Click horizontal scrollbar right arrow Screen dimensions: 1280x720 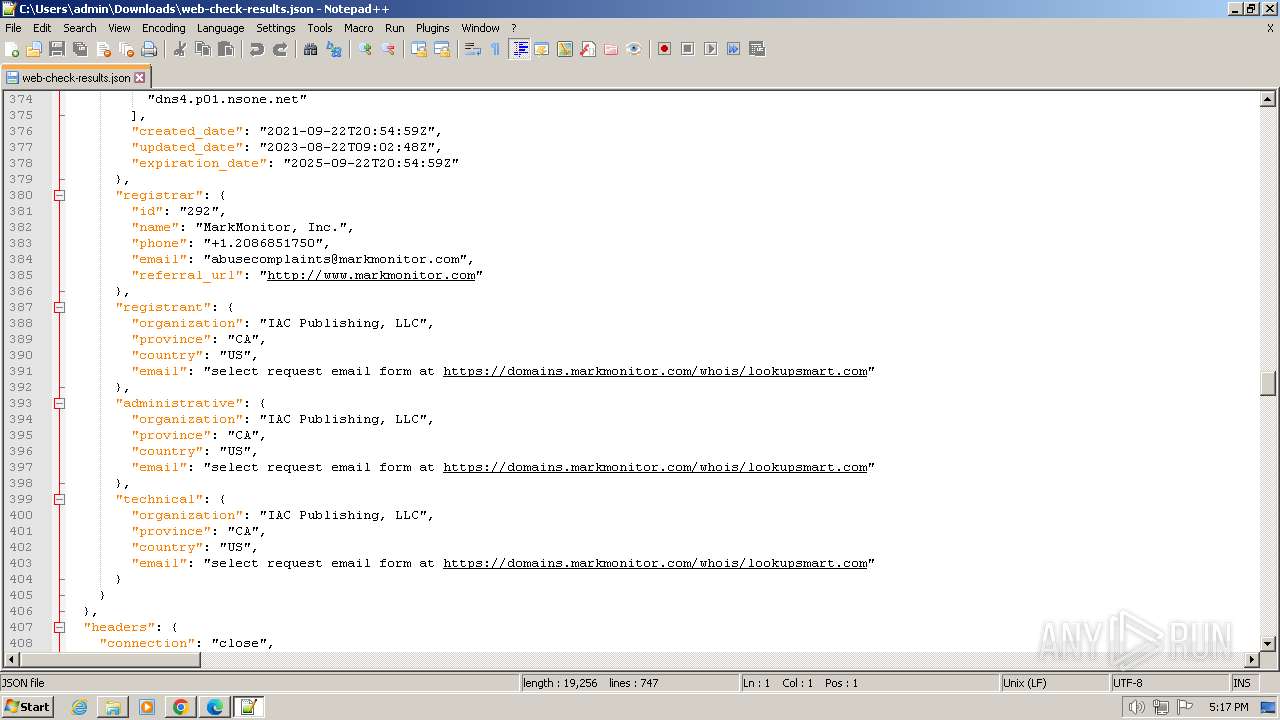click(x=1251, y=659)
